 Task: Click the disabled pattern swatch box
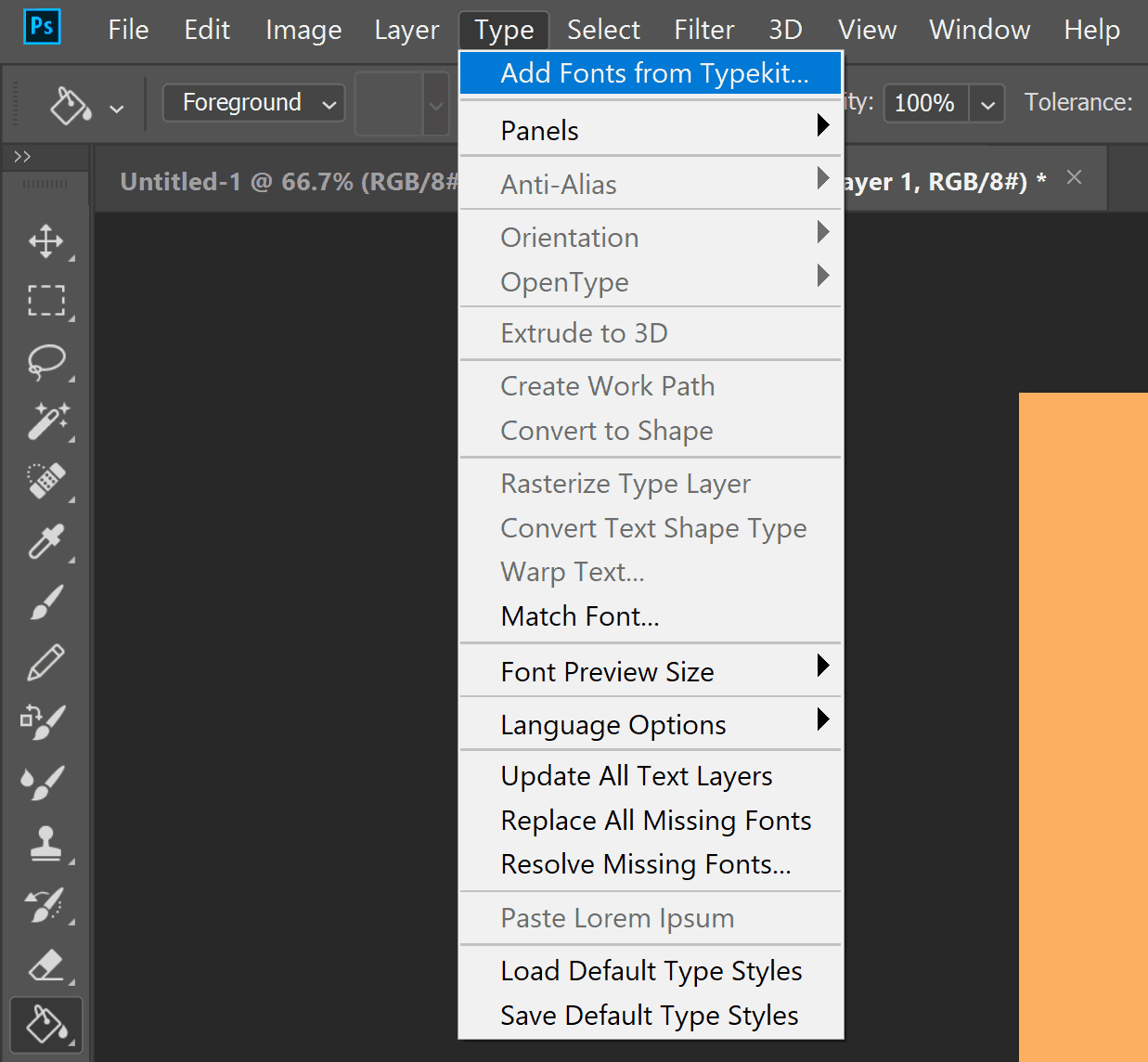389,105
